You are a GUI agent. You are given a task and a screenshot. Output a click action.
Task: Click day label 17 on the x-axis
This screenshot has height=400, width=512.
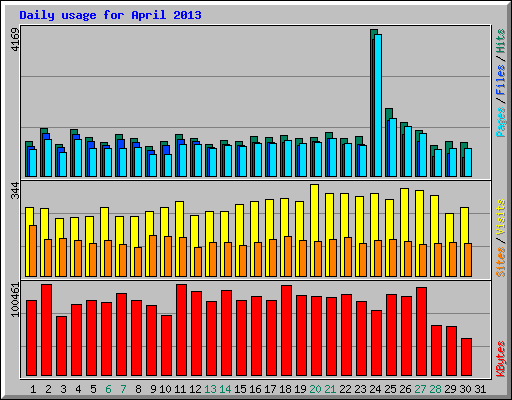tap(270, 389)
